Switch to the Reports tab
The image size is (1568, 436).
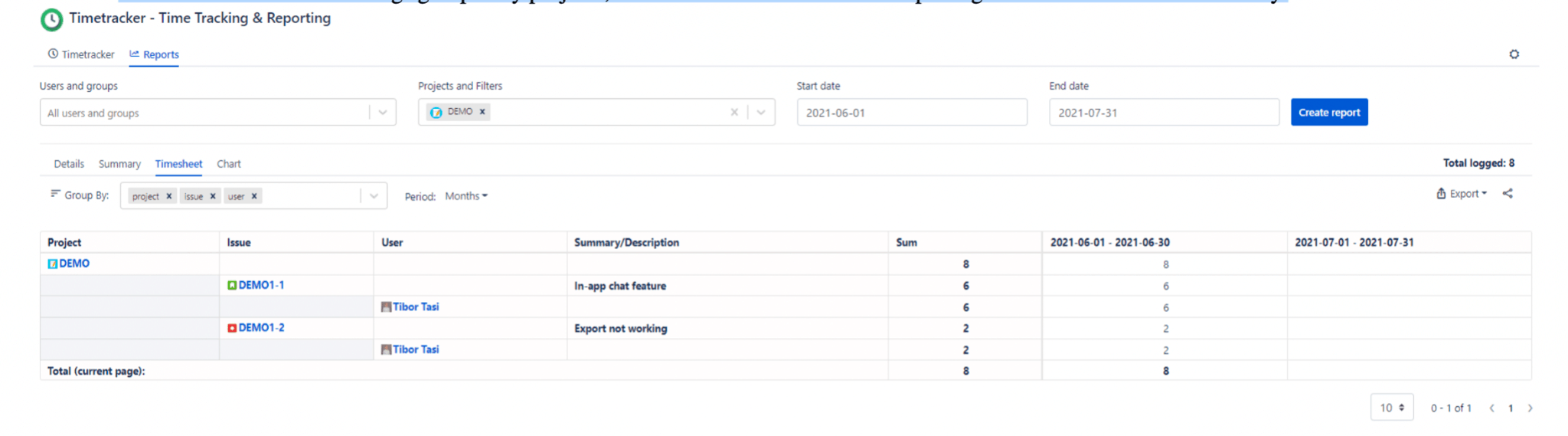point(154,54)
